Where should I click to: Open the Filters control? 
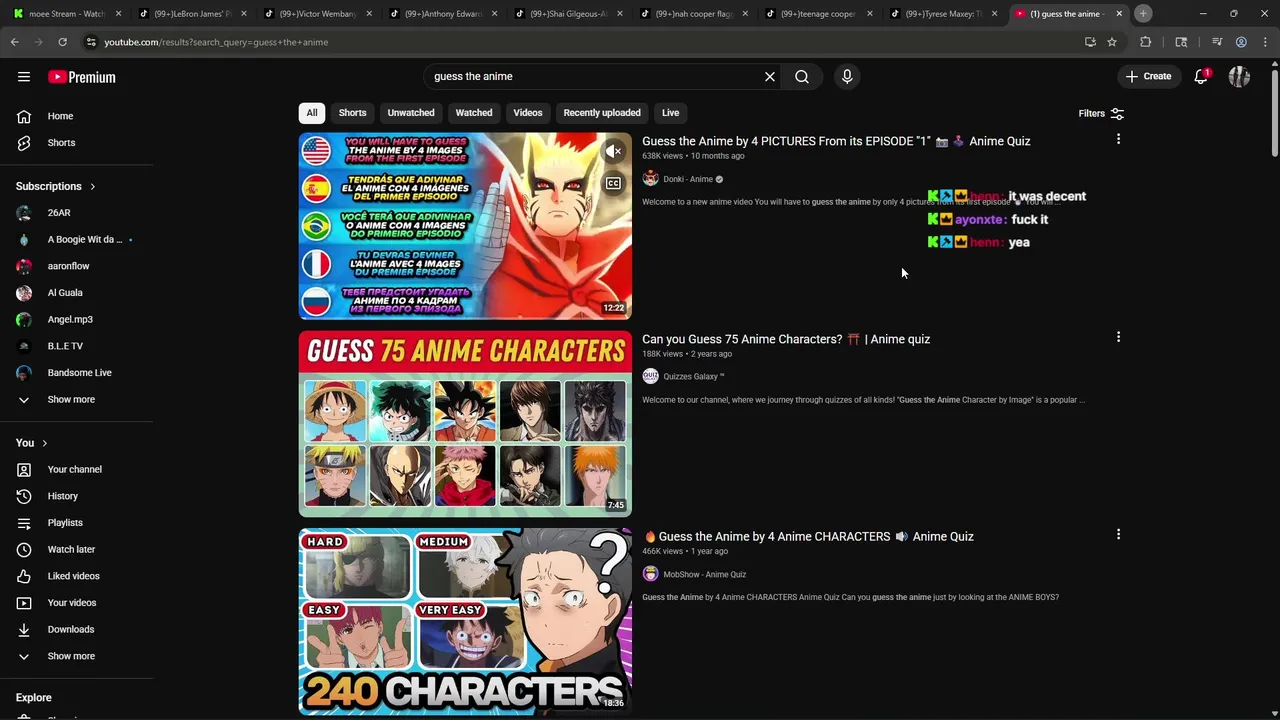(x=1101, y=114)
